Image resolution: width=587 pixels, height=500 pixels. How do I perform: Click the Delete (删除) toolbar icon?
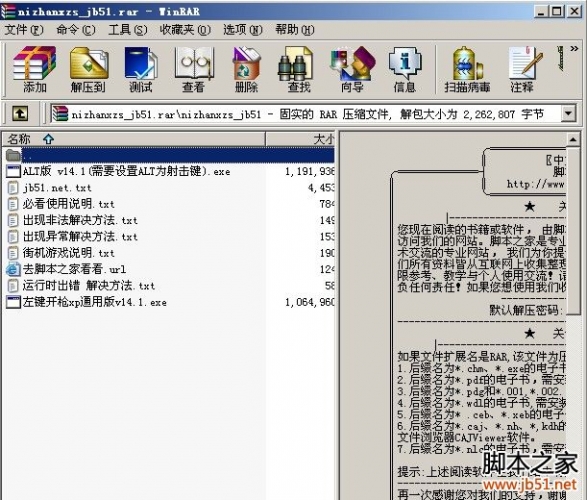click(246, 69)
